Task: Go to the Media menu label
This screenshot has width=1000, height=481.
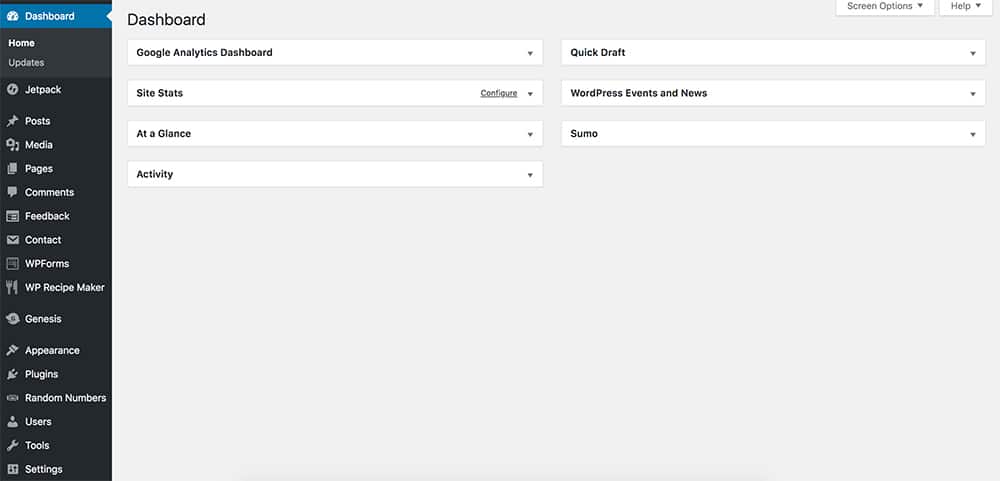Action: 39,145
